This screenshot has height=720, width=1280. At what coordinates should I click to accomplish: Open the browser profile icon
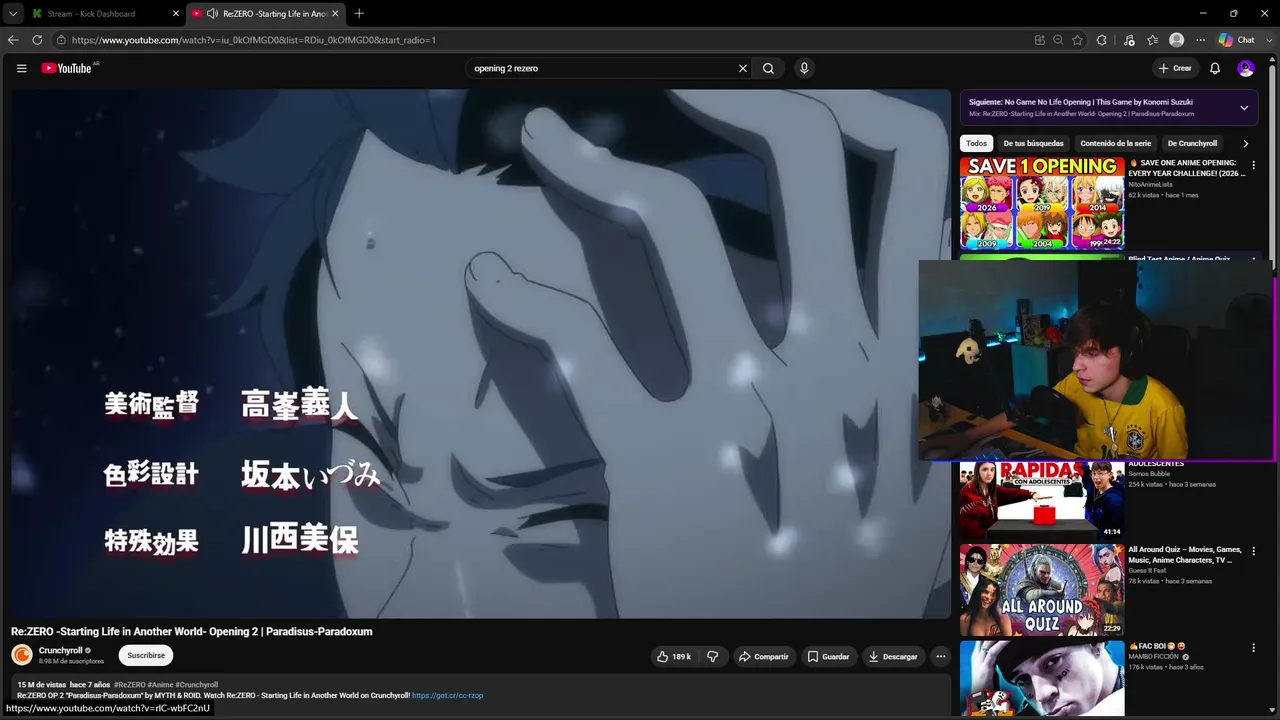pos(1177,40)
